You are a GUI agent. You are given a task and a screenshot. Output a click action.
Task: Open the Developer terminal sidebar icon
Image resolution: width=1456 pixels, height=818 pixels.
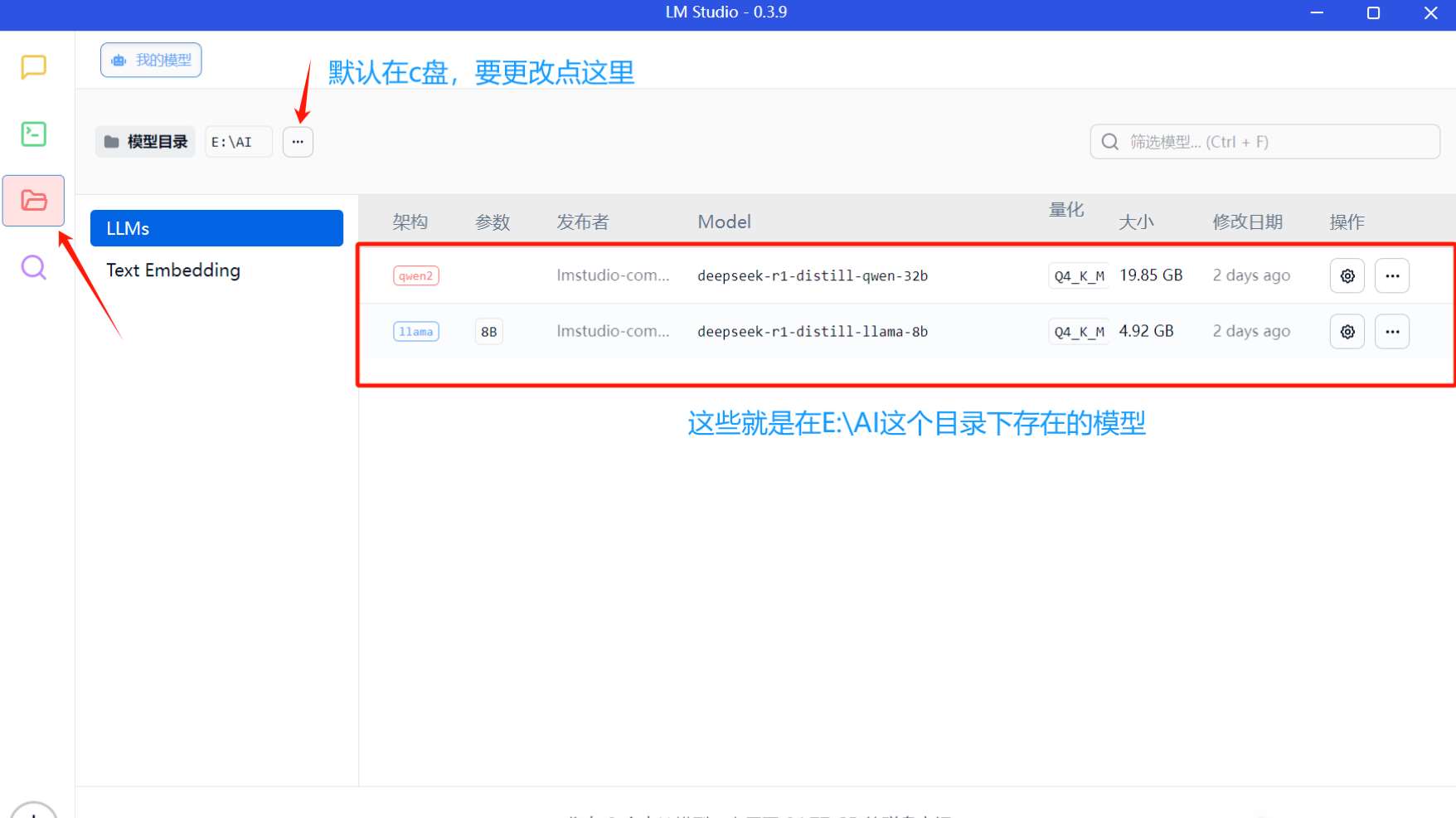point(33,134)
